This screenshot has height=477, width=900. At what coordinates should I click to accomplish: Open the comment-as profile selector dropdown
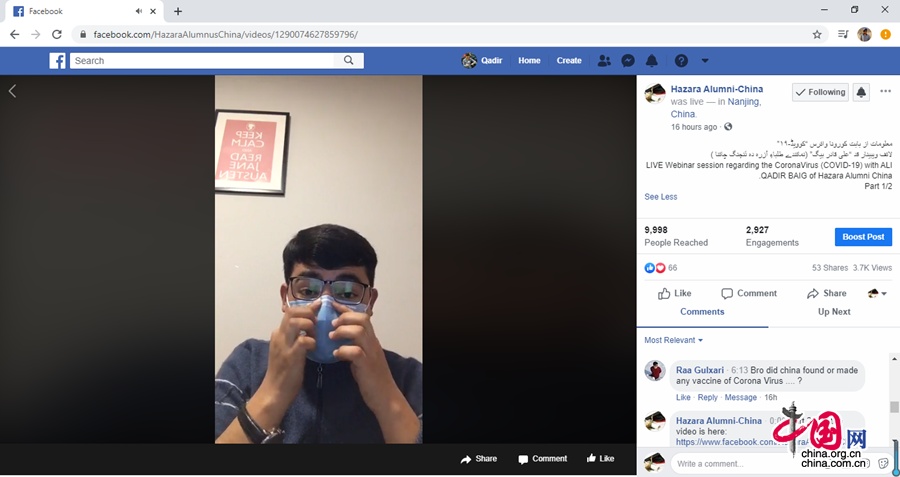877,293
